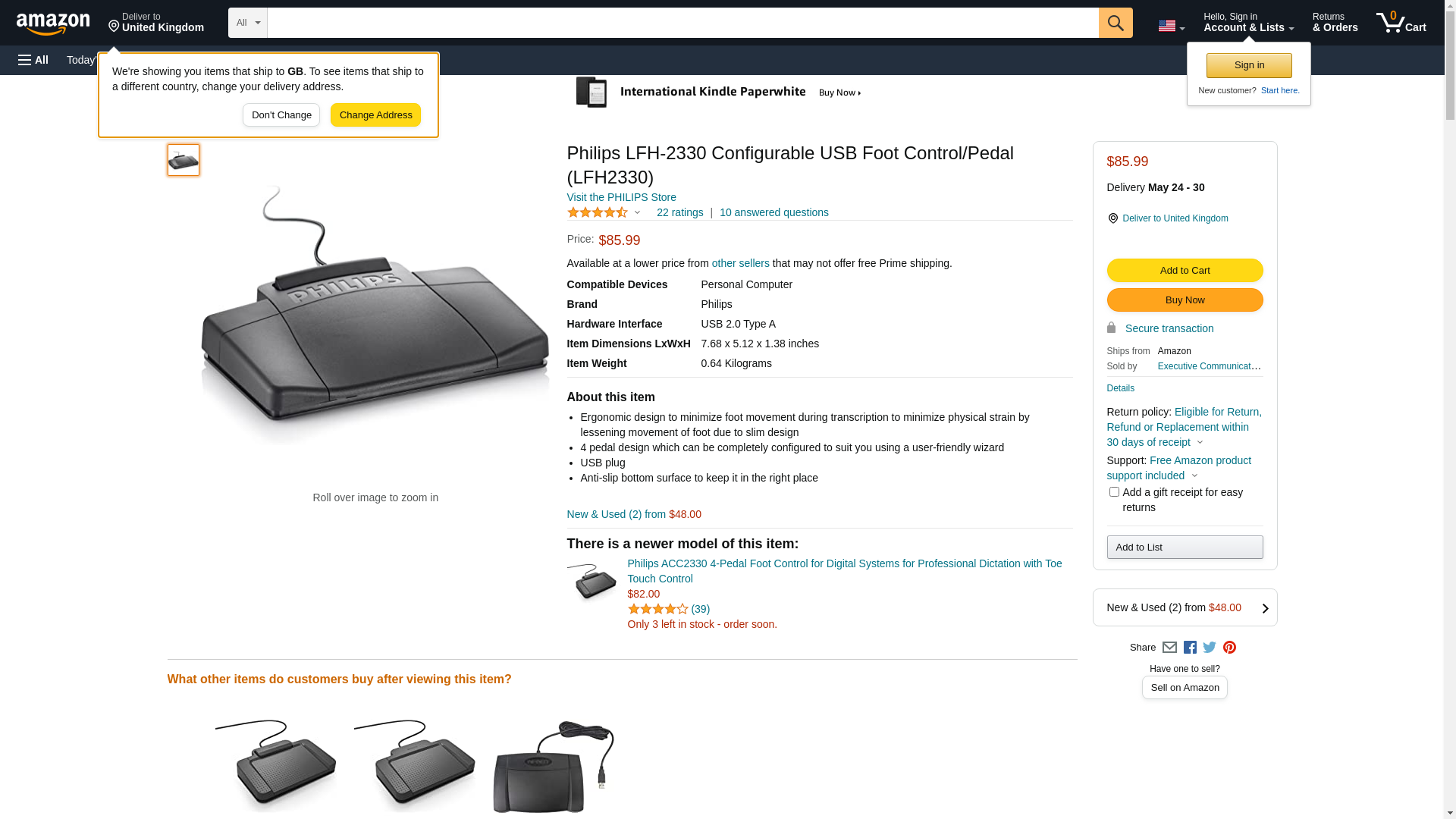1456x819 pixels.
Task: Click the Buy Now button
Action: click(1185, 300)
